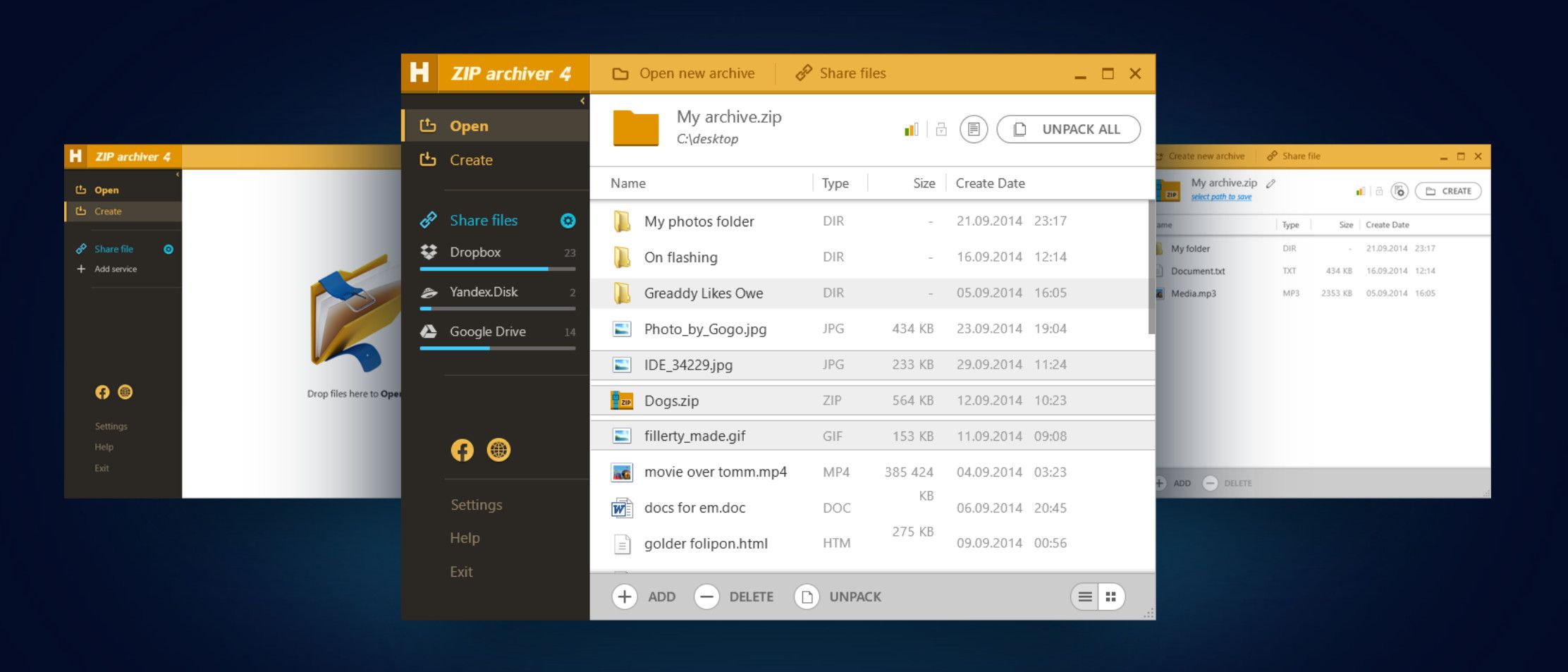Select Greaddy Likes Owe folder icon
This screenshot has width=1568, height=672.
(621, 293)
